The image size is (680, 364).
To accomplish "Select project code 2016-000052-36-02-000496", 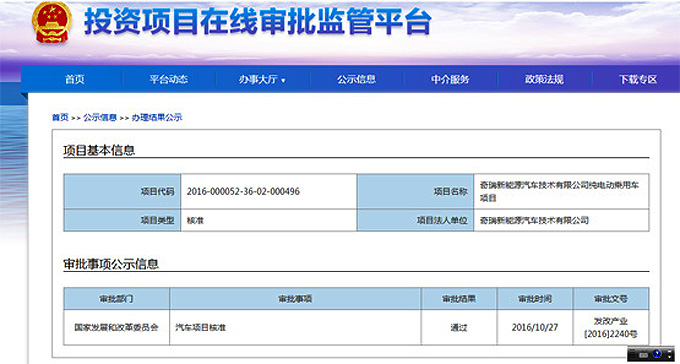I will (x=243, y=191).
